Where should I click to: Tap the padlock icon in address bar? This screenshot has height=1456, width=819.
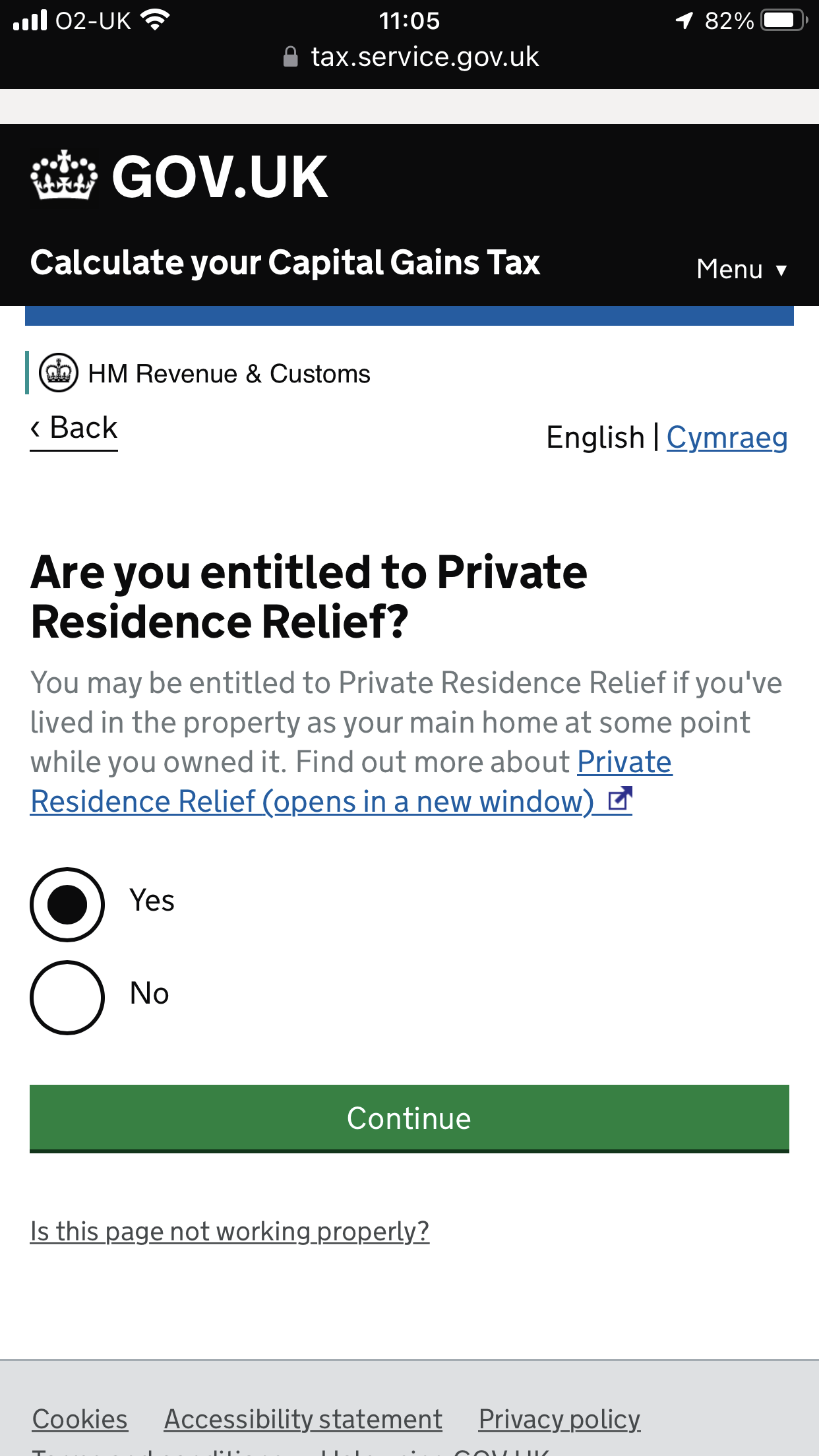(x=290, y=57)
